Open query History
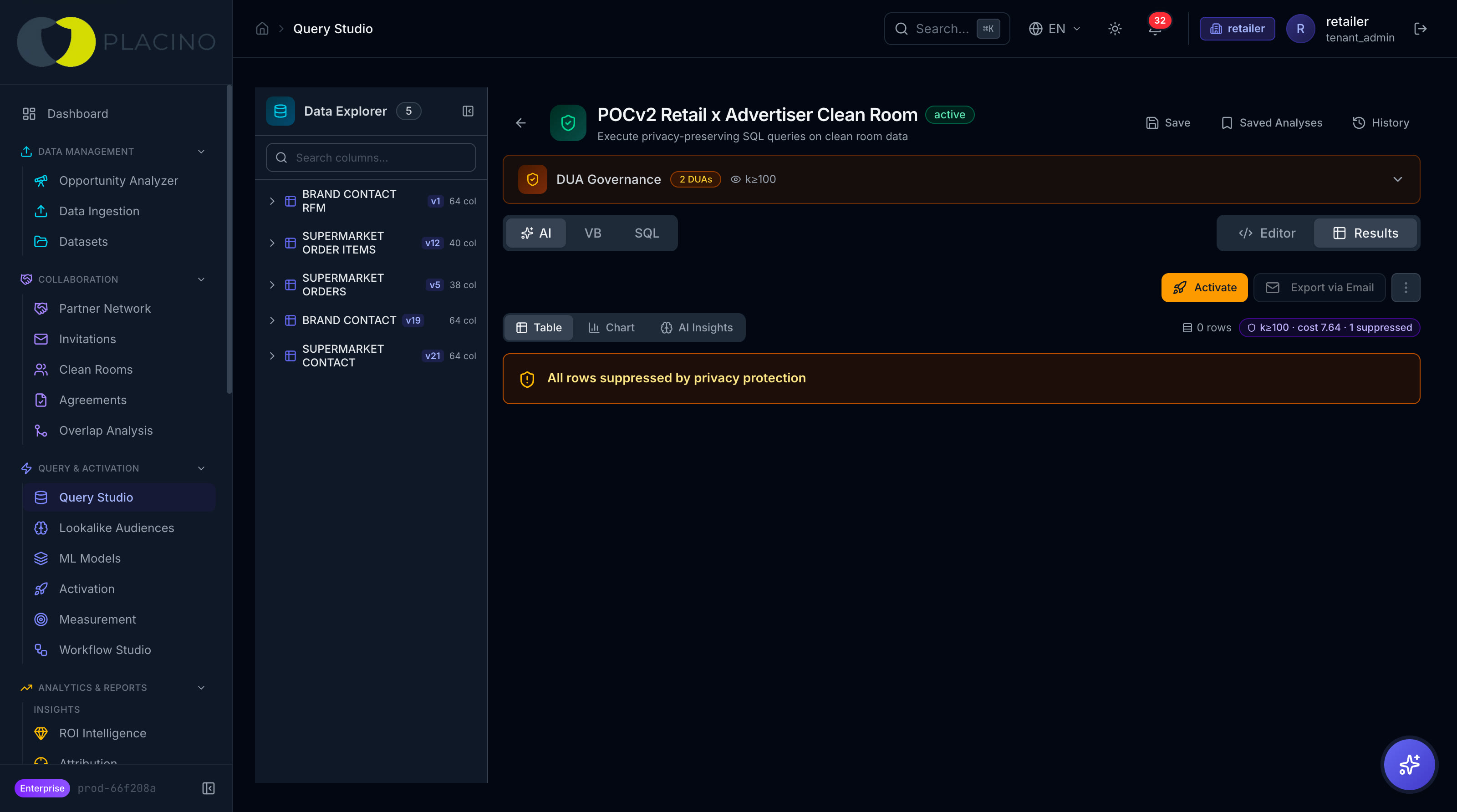 coord(1380,123)
